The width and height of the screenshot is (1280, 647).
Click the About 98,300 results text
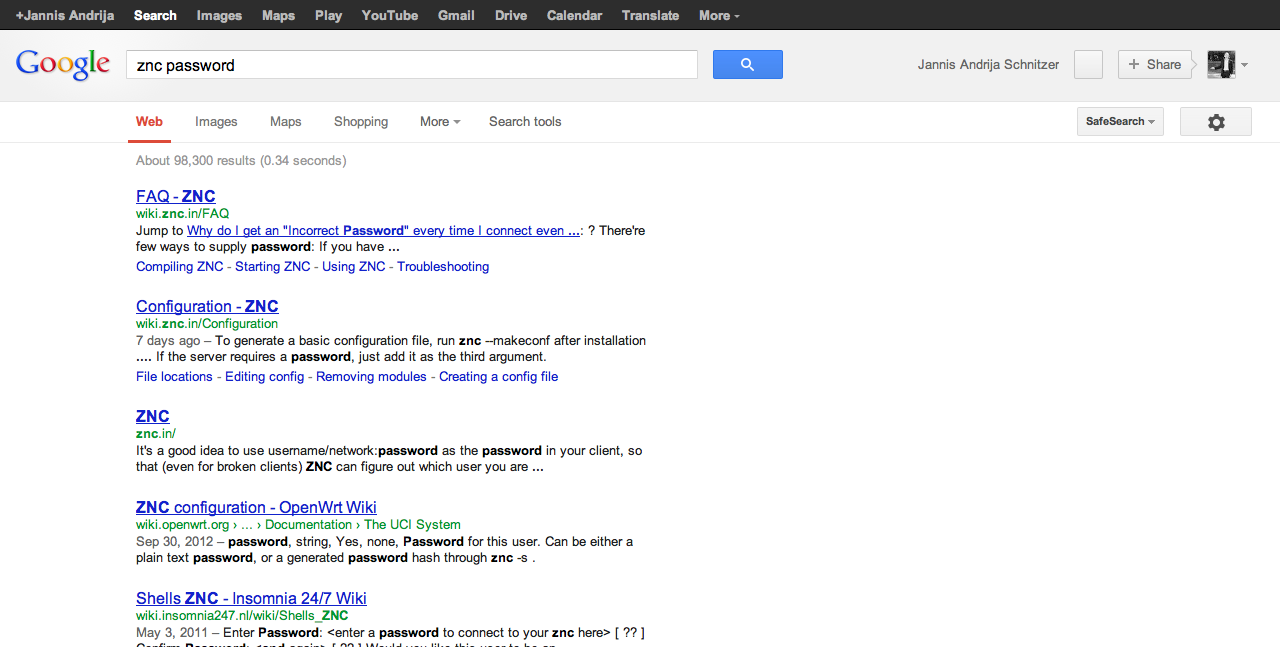pos(241,160)
